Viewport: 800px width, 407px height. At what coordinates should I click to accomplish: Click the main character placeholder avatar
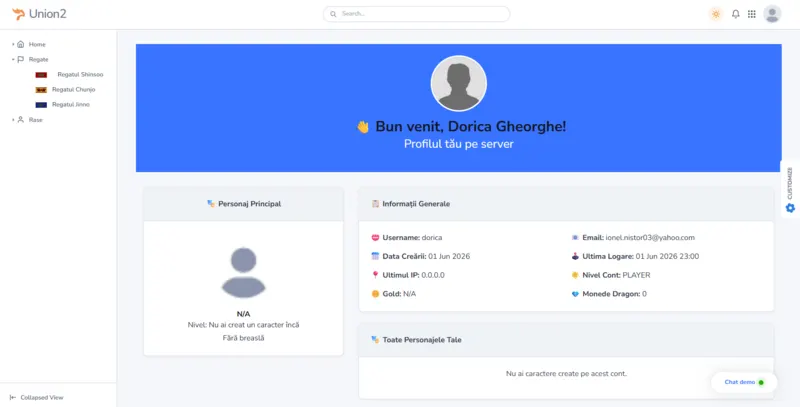click(x=243, y=273)
